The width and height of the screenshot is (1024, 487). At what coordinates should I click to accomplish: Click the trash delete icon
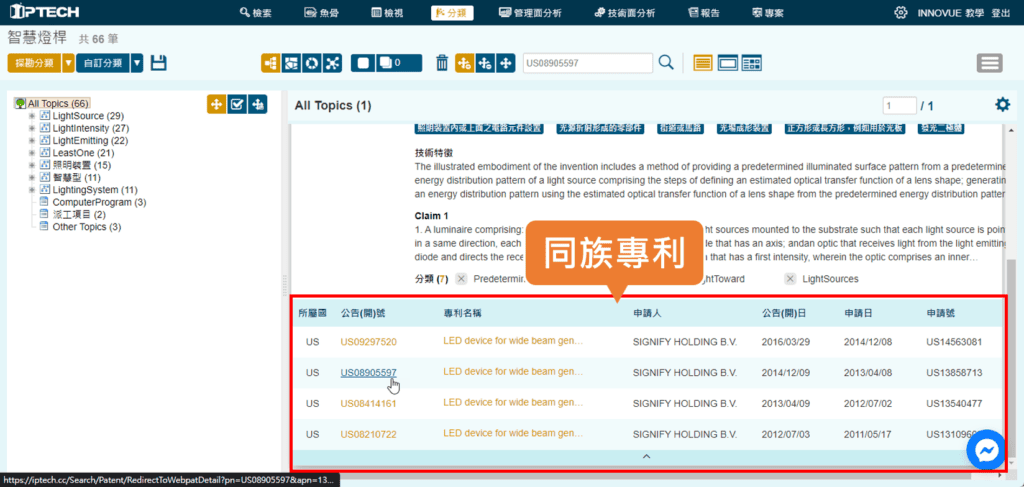coord(442,63)
